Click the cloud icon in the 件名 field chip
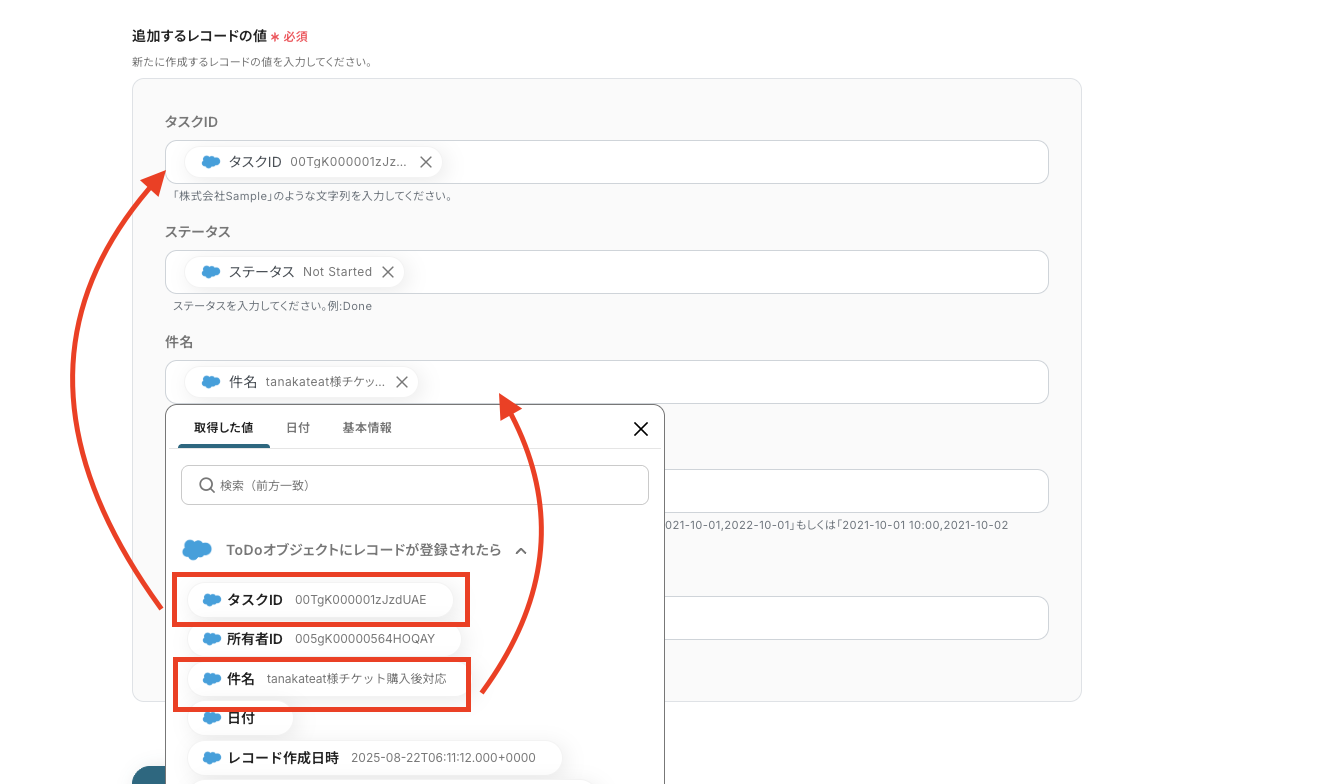1344x784 pixels. [x=211, y=382]
